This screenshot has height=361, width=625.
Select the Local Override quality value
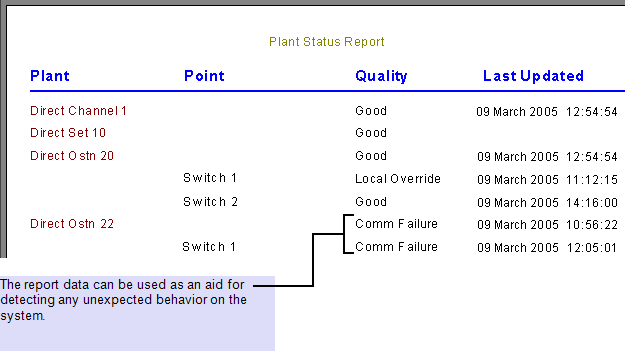tap(398, 179)
